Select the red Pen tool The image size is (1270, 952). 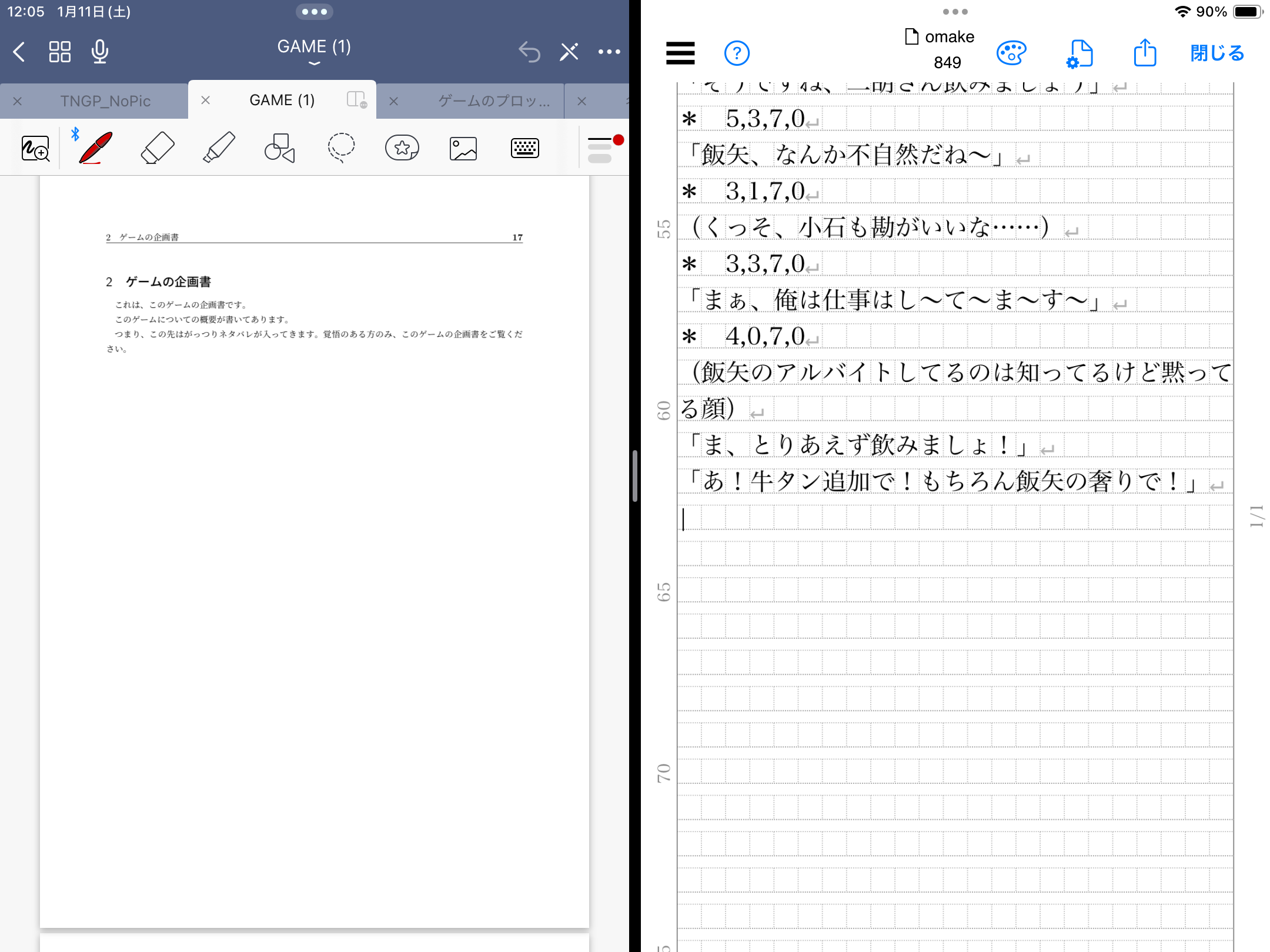[96, 148]
